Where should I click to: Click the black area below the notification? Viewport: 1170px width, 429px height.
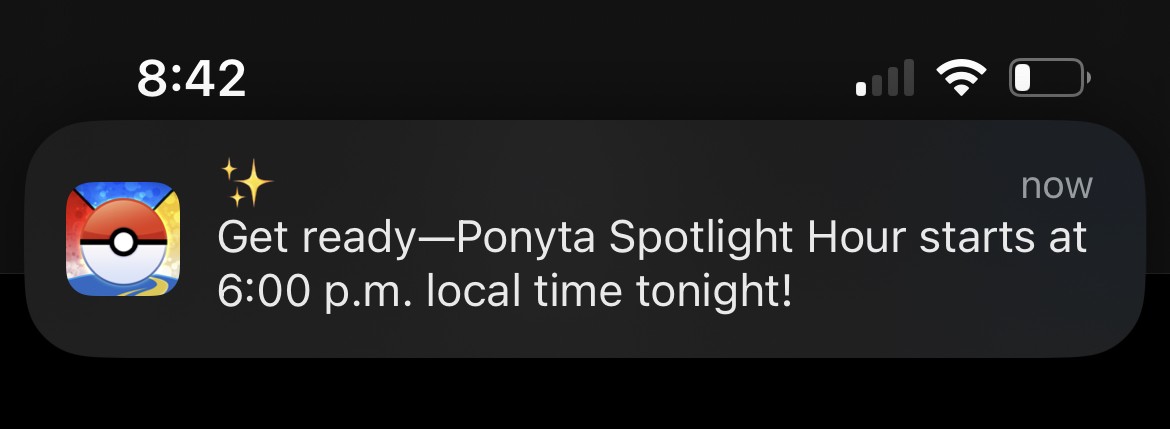point(585,395)
